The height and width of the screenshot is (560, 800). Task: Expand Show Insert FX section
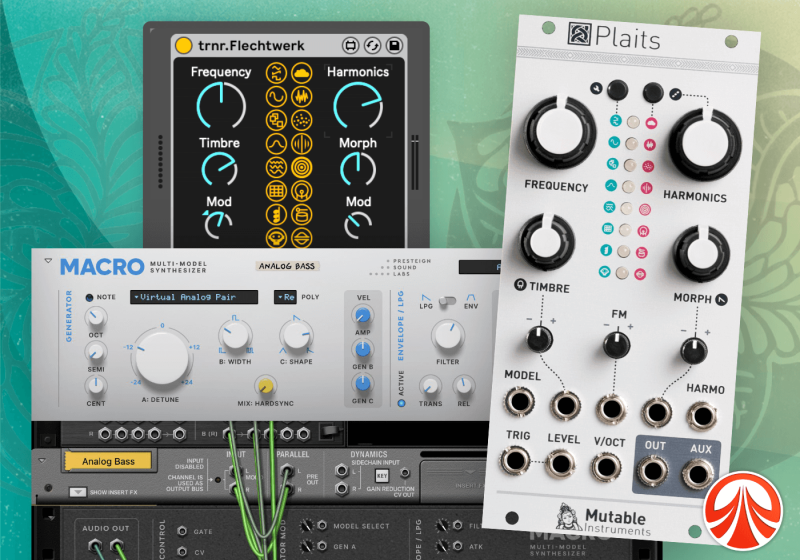coord(75,491)
